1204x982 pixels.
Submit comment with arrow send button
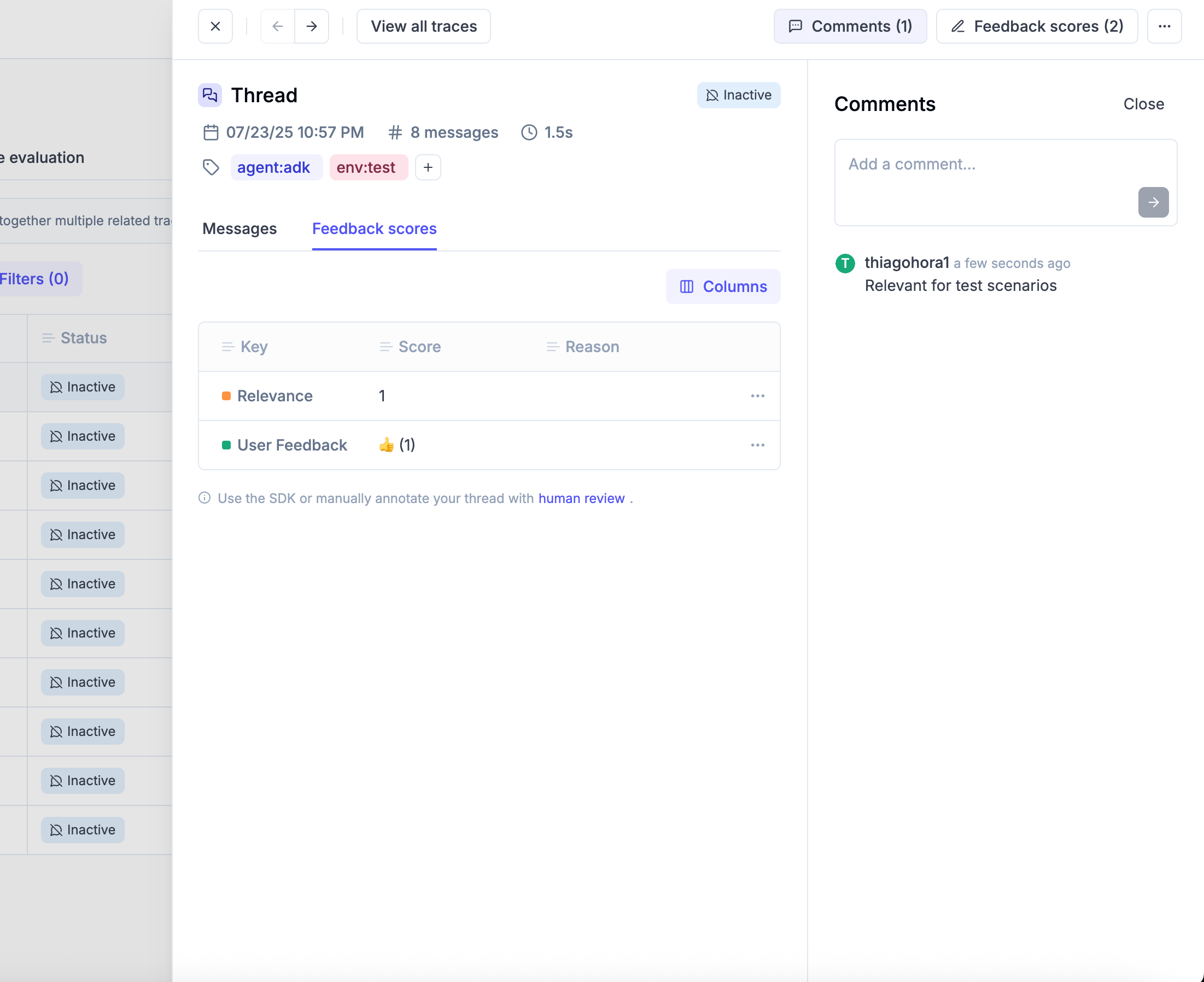click(x=1153, y=202)
